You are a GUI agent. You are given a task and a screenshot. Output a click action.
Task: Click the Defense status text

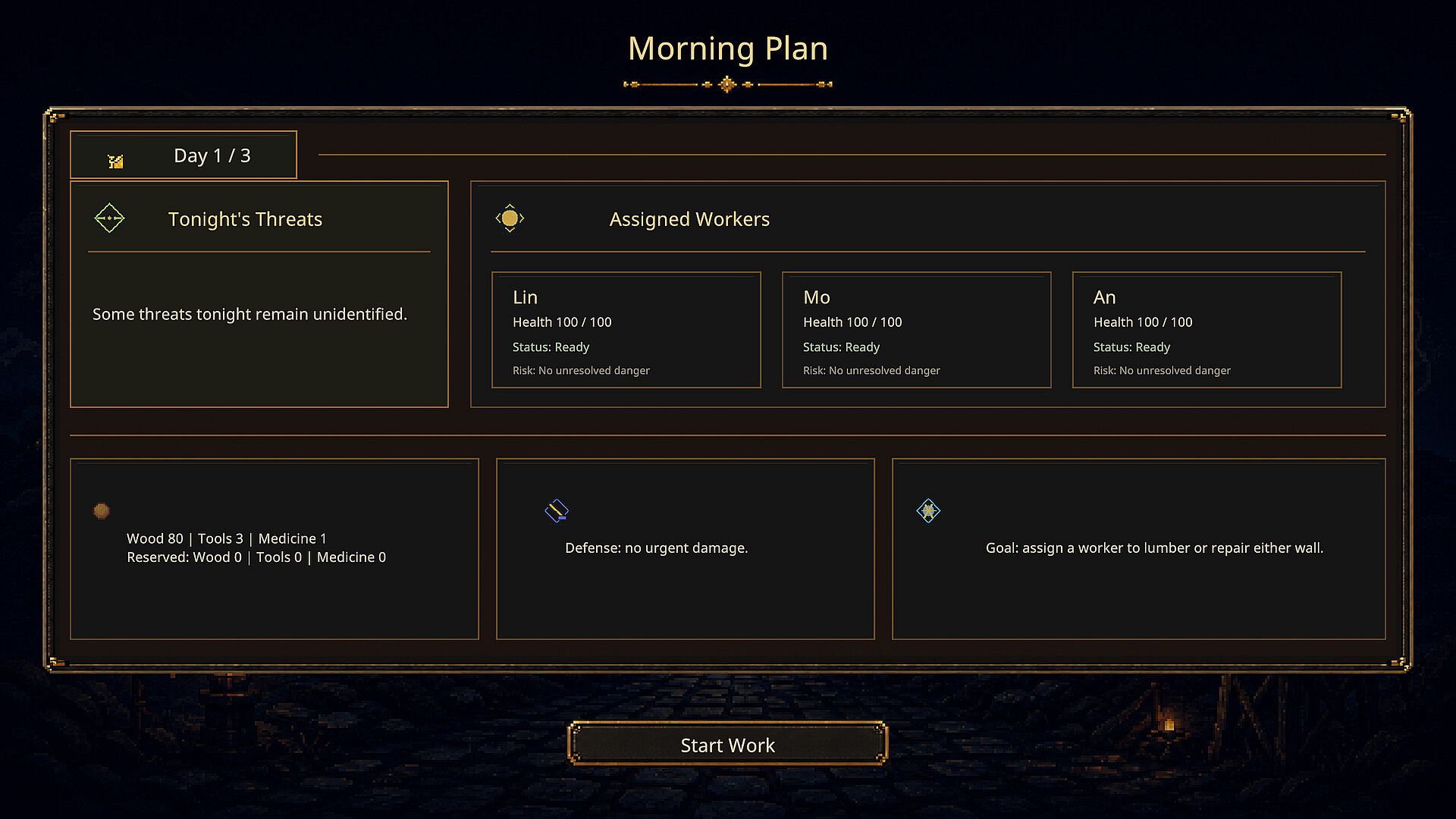pos(657,548)
